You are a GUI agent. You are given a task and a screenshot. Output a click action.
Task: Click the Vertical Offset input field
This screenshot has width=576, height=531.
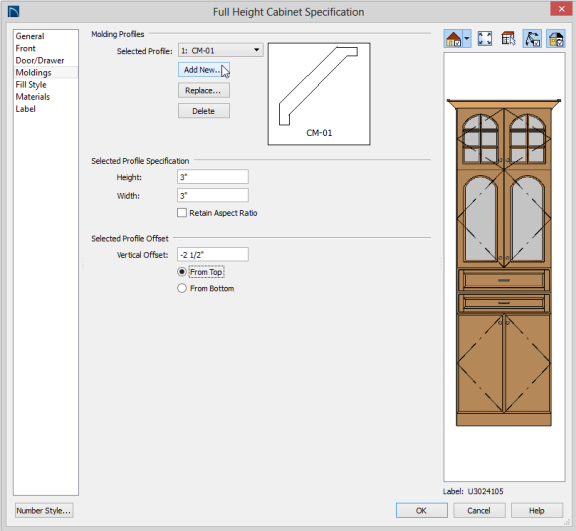point(213,254)
